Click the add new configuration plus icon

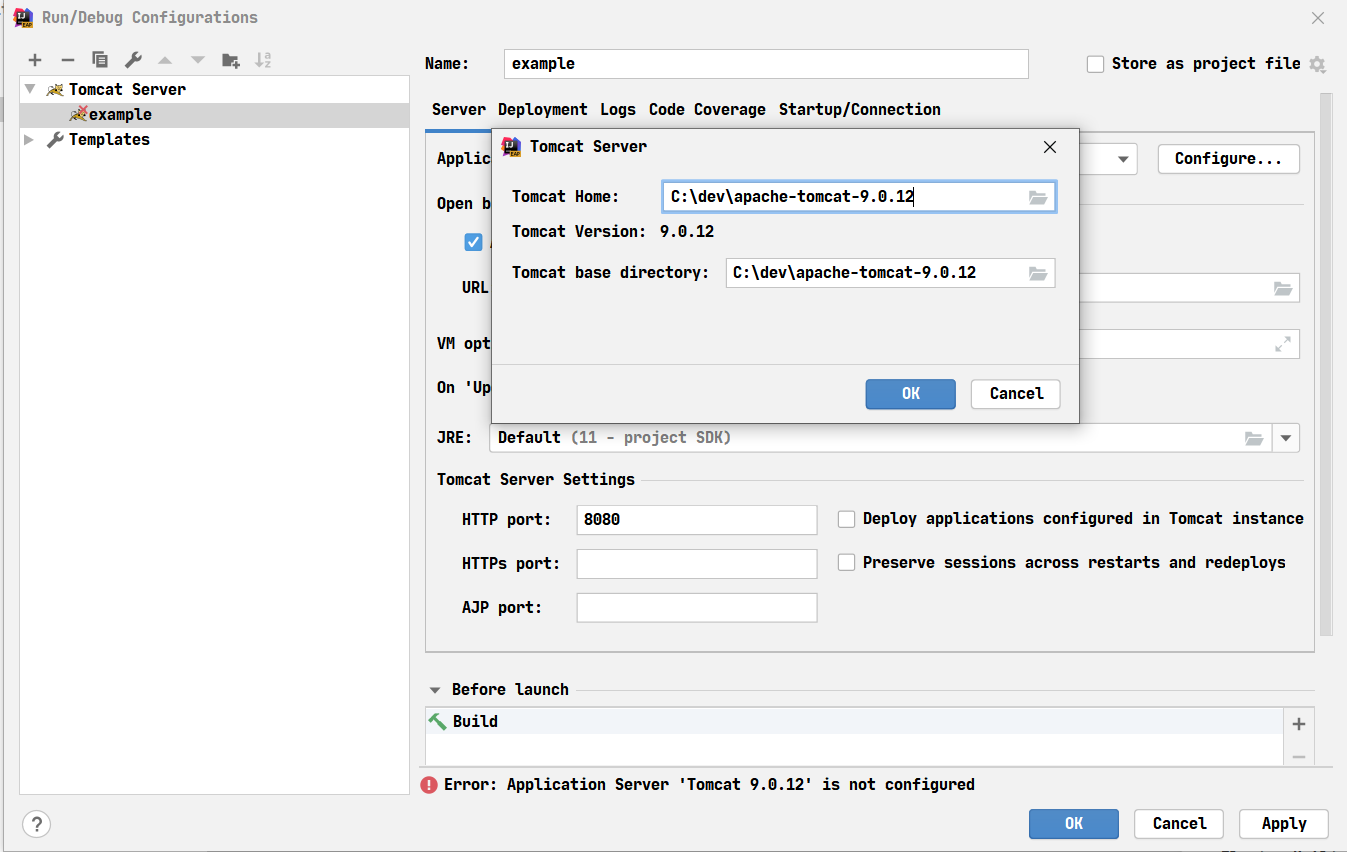35,60
